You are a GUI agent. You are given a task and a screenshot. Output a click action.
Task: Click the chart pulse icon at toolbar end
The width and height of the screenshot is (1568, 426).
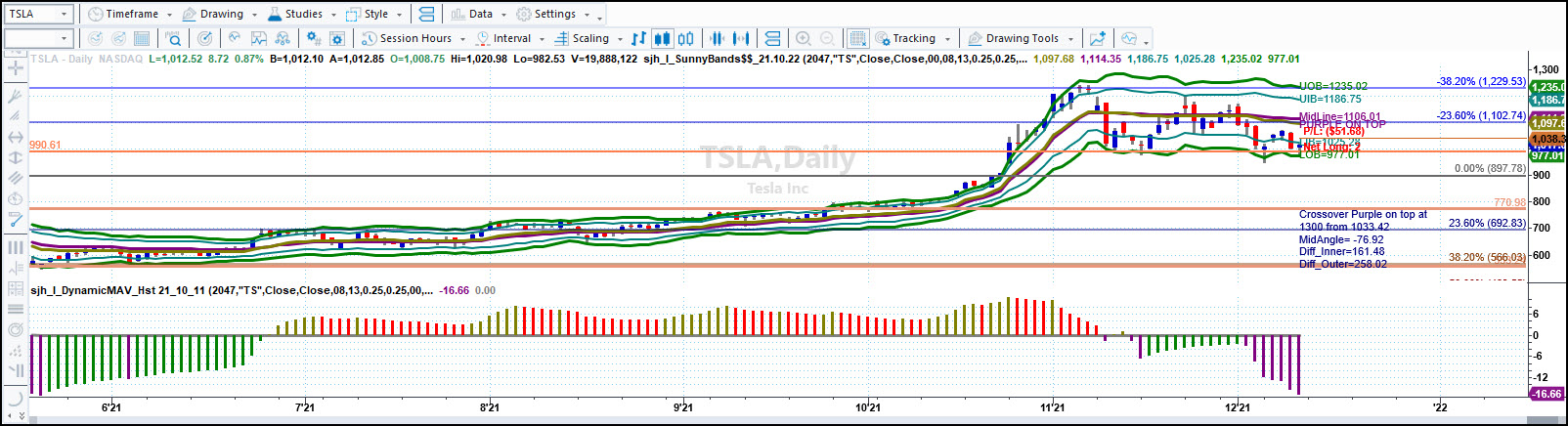coord(1129,38)
